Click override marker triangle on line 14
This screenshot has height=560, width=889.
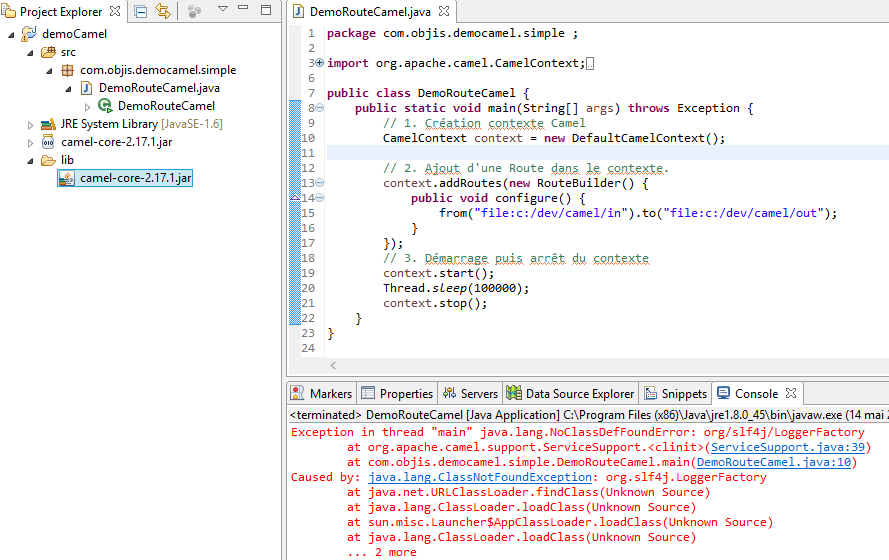click(x=295, y=198)
